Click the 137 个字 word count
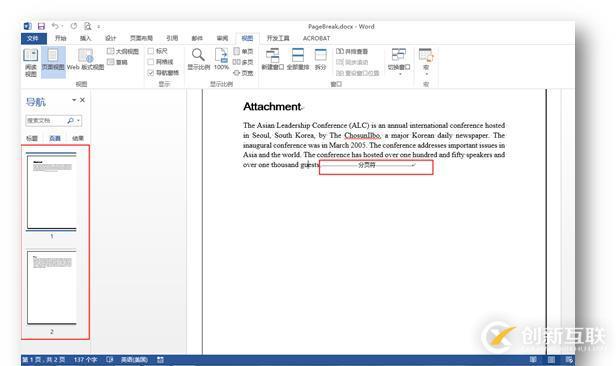The image size is (616, 366). point(85,360)
